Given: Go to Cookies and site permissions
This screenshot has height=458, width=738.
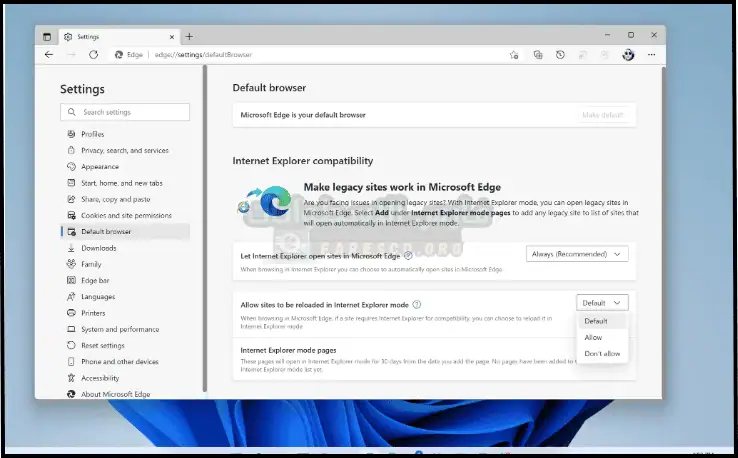Looking at the screenshot, I should [126, 215].
